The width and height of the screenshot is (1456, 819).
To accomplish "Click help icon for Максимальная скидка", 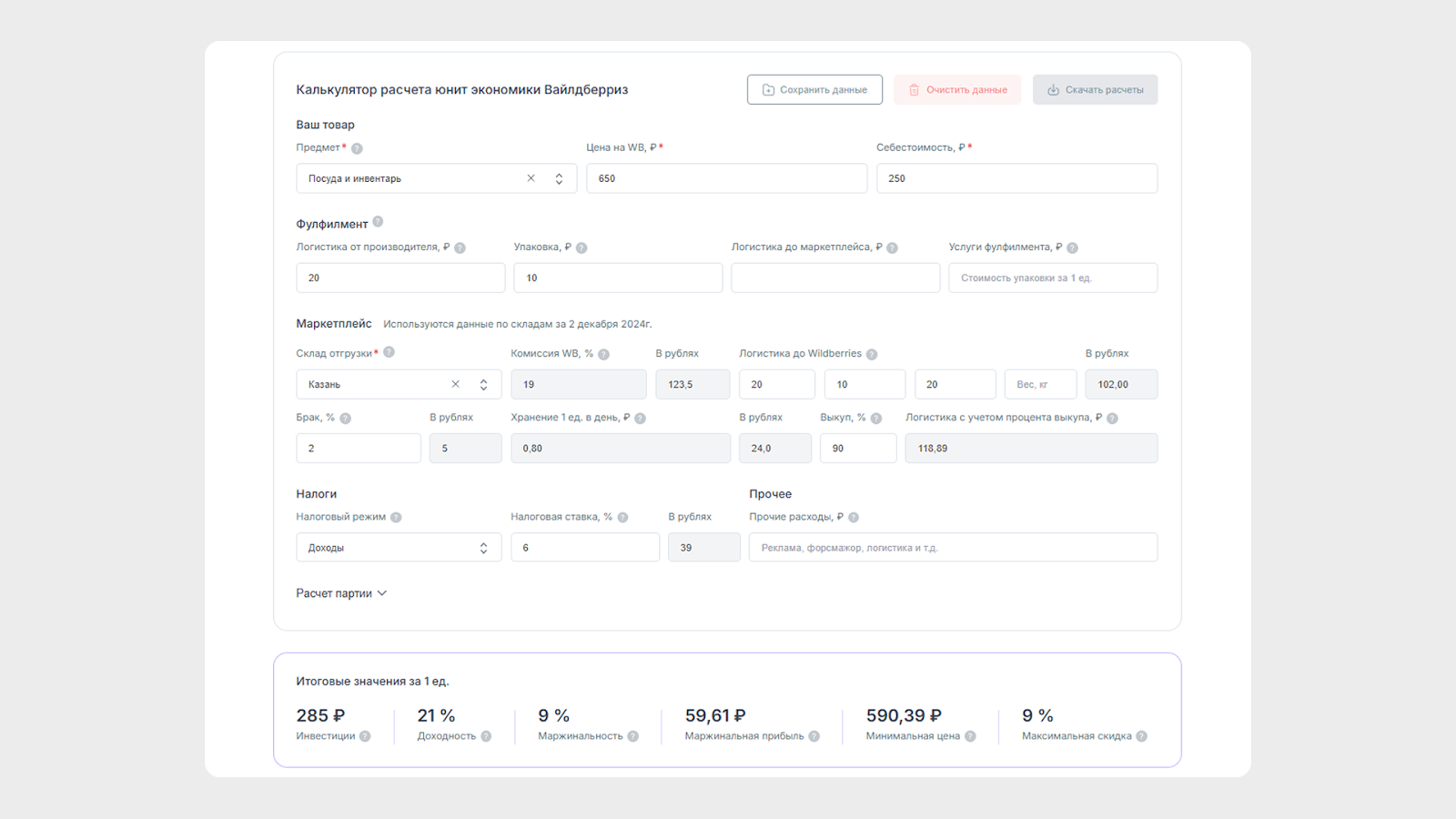I will coord(1141,736).
